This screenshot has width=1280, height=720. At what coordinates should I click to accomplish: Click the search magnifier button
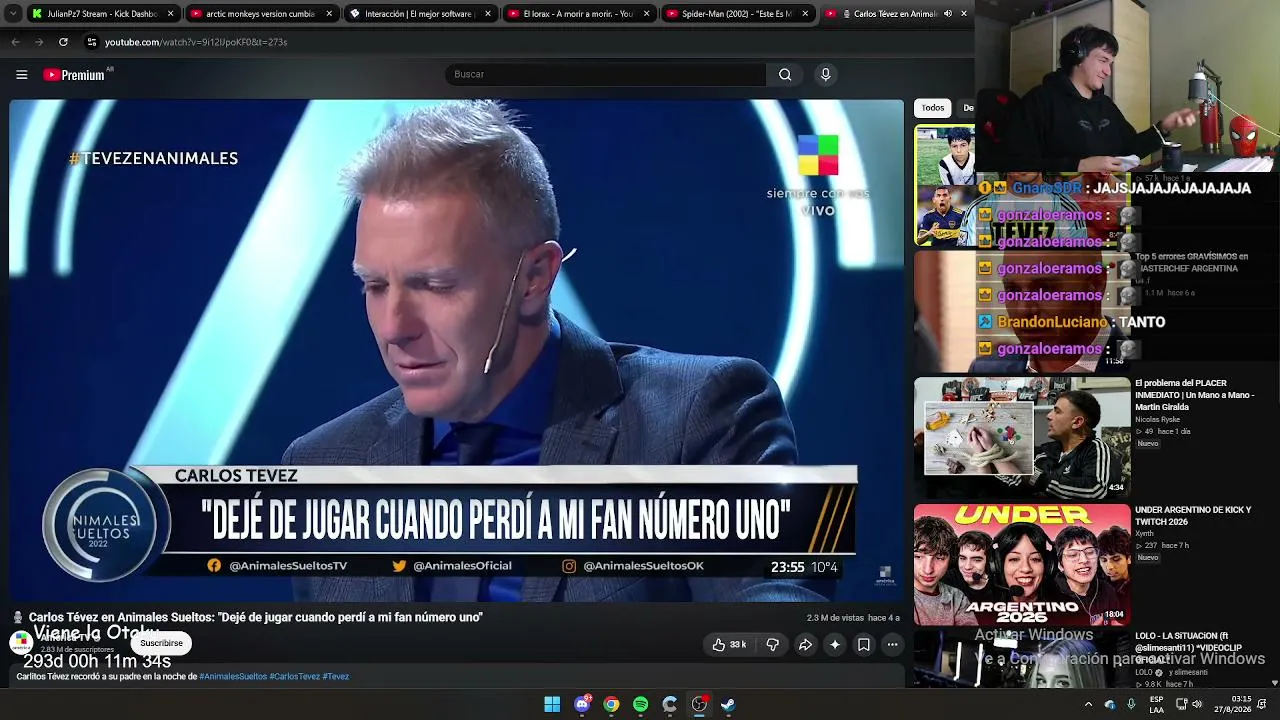coord(785,74)
